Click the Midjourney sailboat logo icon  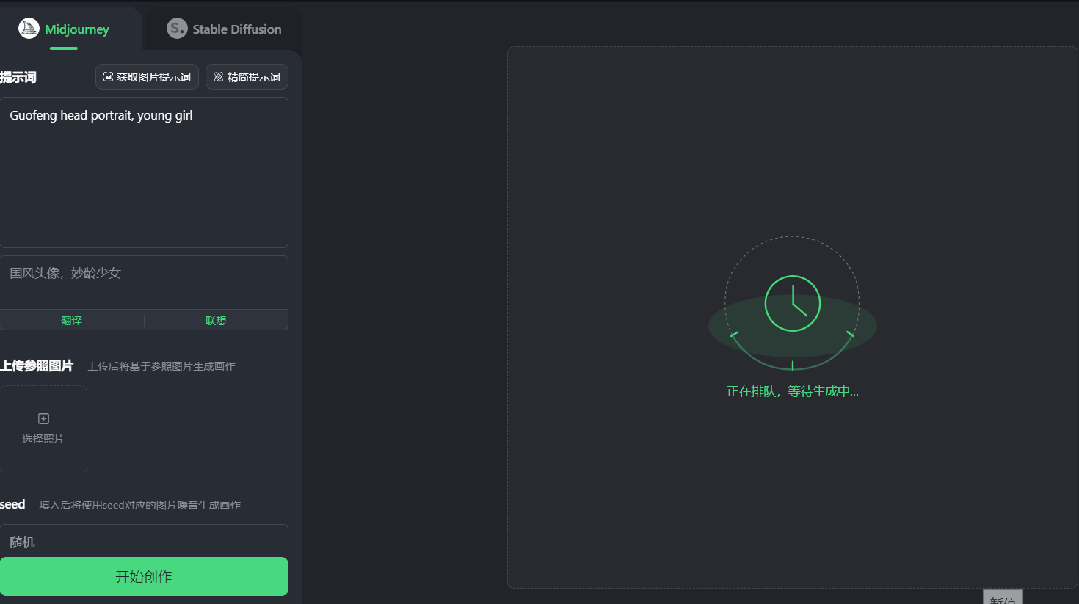(x=28, y=29)
